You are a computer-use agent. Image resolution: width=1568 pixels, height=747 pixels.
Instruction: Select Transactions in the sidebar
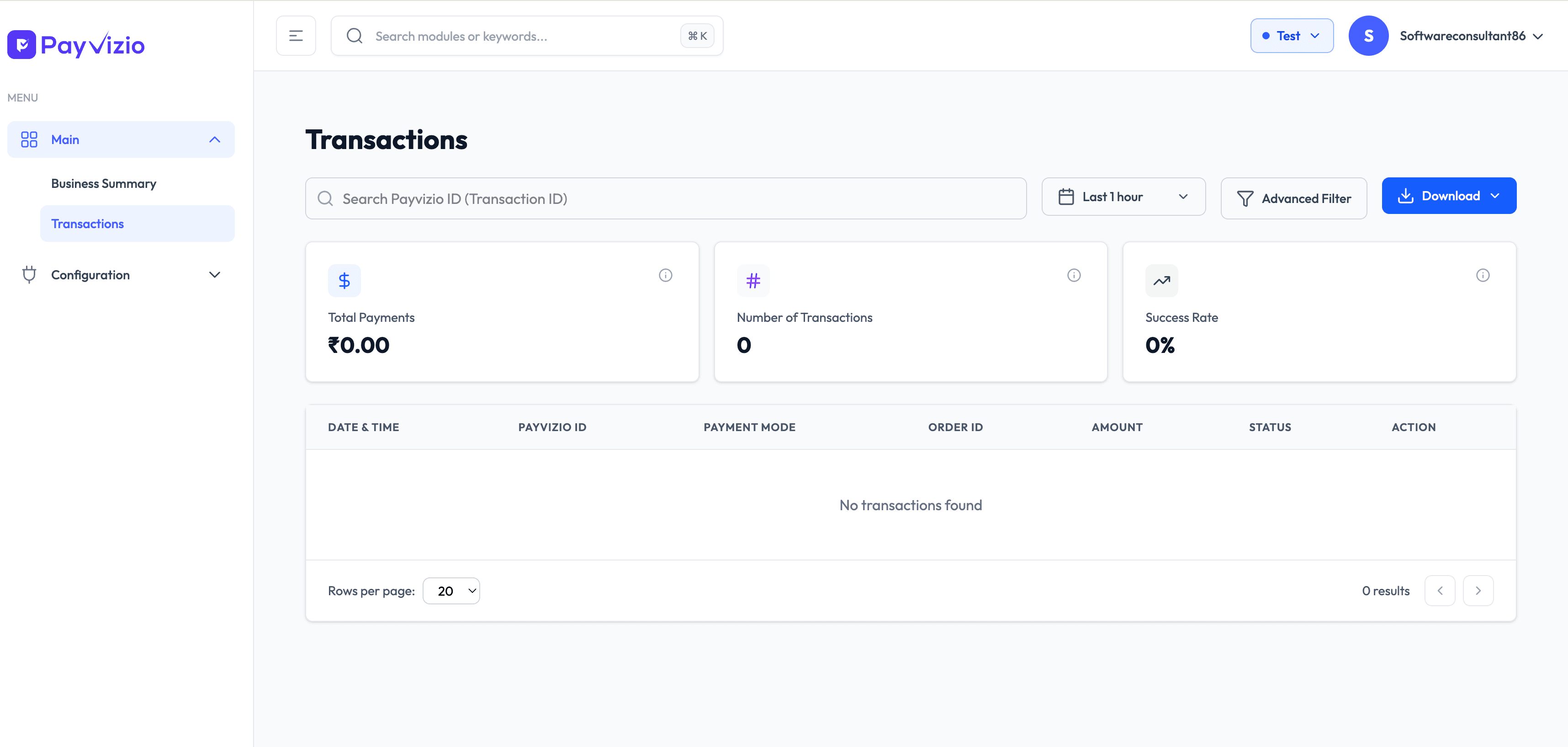[x=87, y=224]
